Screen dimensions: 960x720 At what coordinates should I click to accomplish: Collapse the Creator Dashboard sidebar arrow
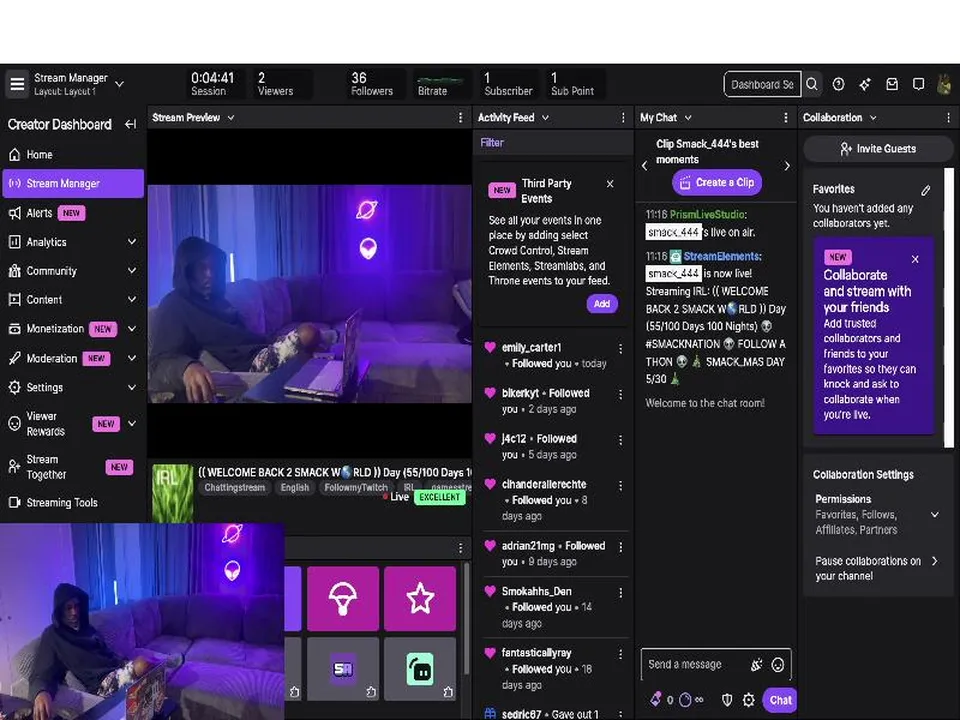coord(130,124)
